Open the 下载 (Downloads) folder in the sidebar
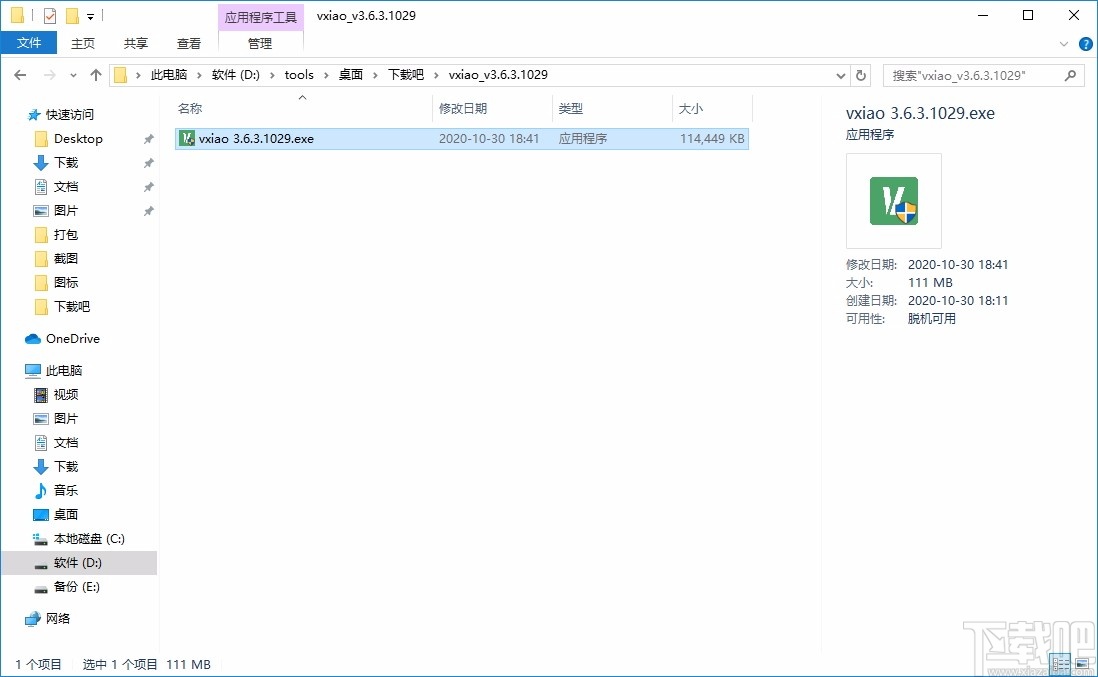Screen dimensions: 1098x677 coord(67,162)
